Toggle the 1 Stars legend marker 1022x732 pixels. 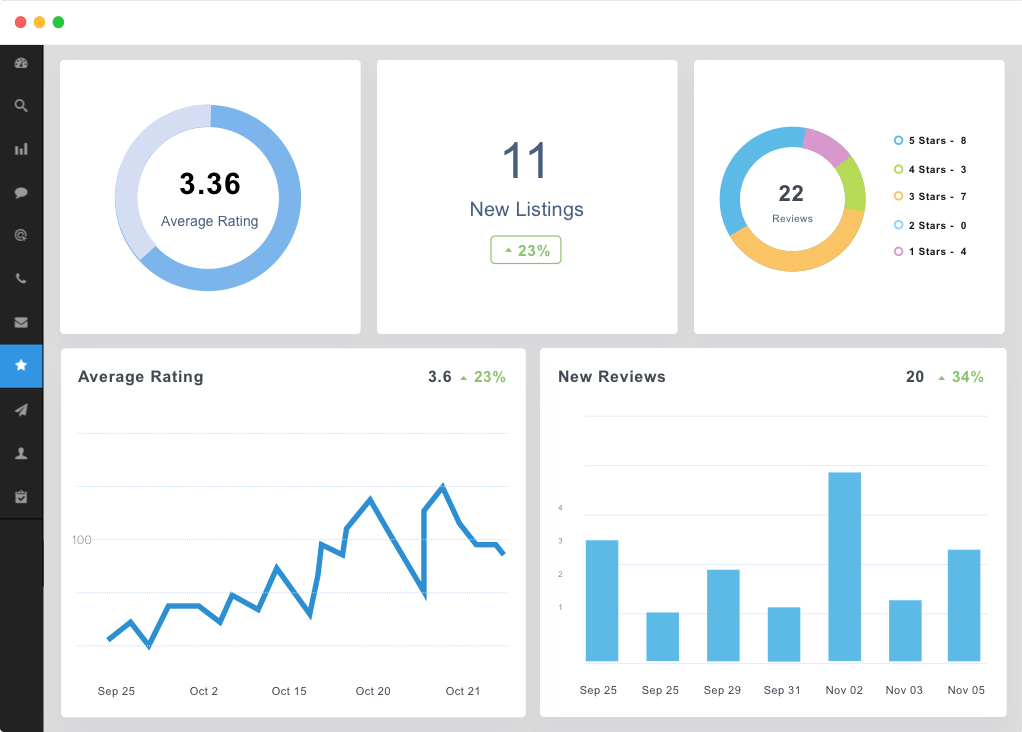(x=898, y=252)
